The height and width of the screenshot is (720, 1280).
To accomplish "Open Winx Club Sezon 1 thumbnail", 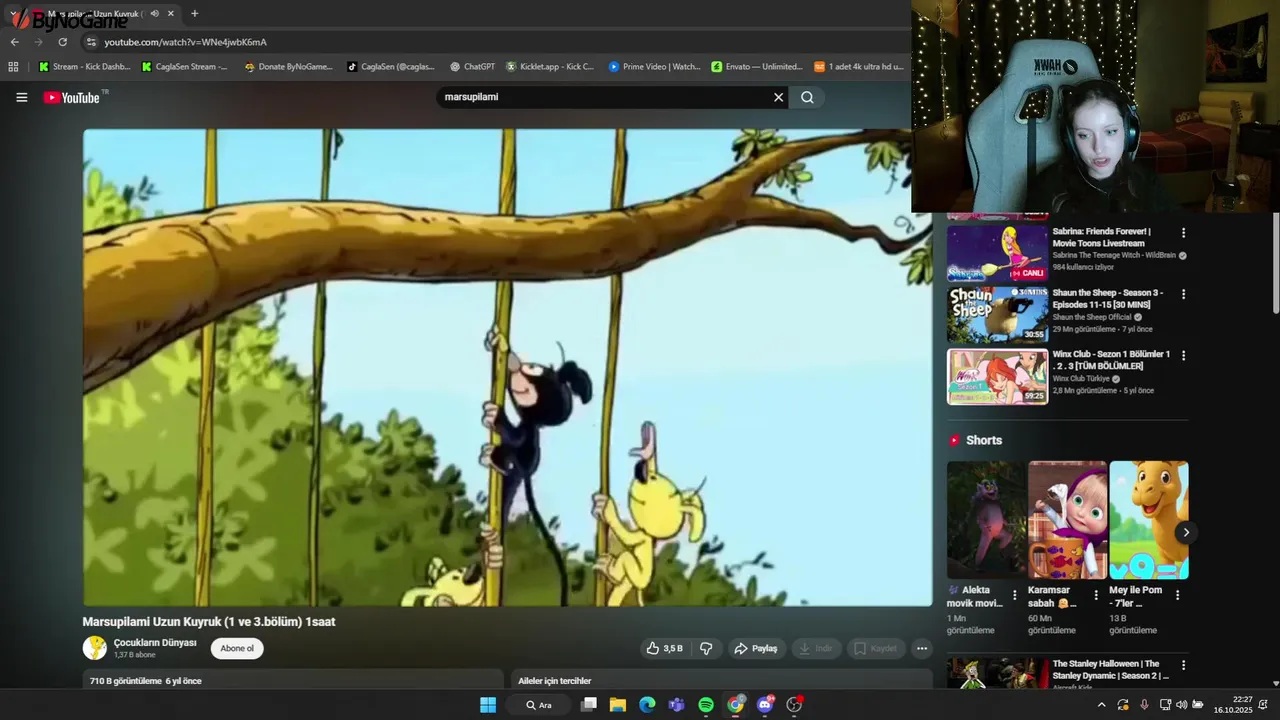I will [x=997, y=376].
